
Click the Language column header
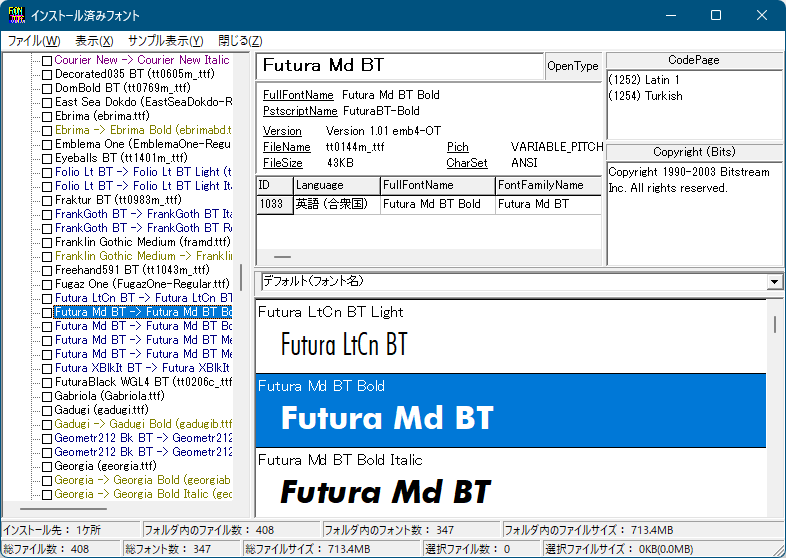coord(335,185)
